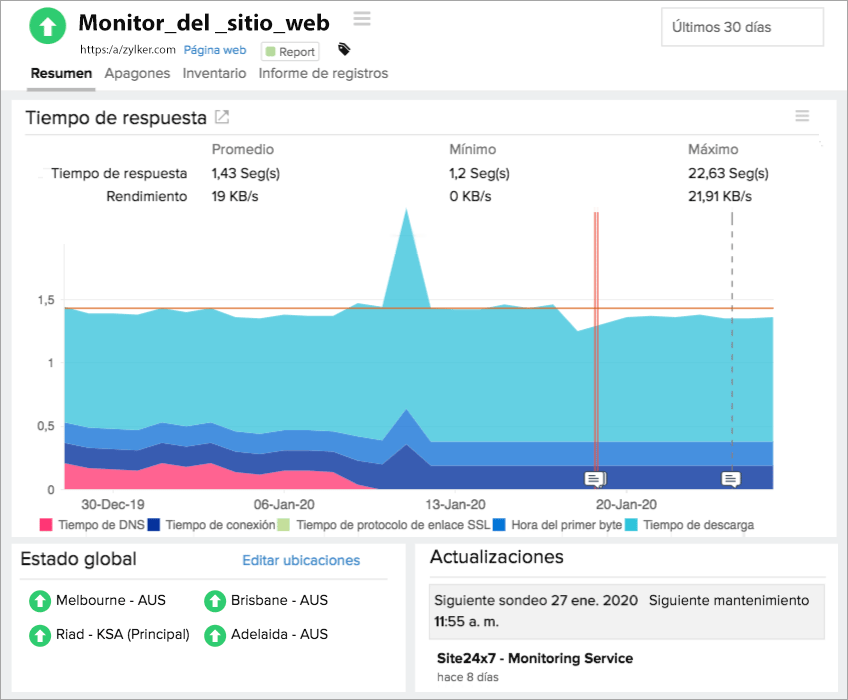Click the red vertical outage line on chart
The width and height of the screenshot is (848, 700).
(597, 341)
